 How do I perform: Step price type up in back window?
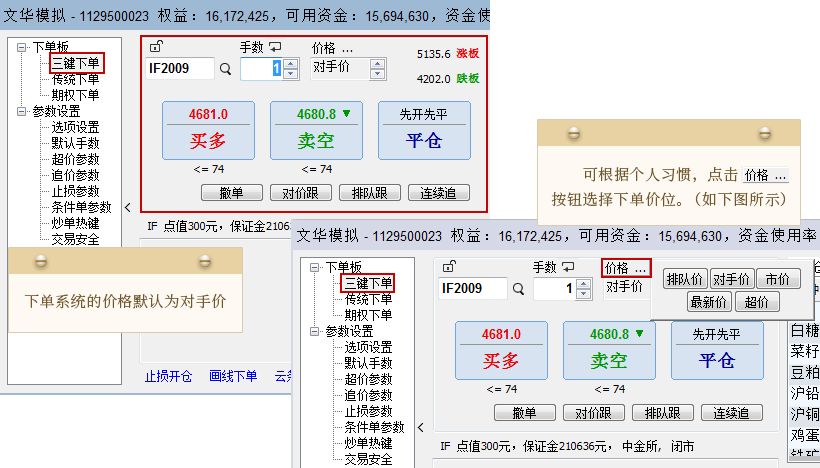[x=377, y=64]
